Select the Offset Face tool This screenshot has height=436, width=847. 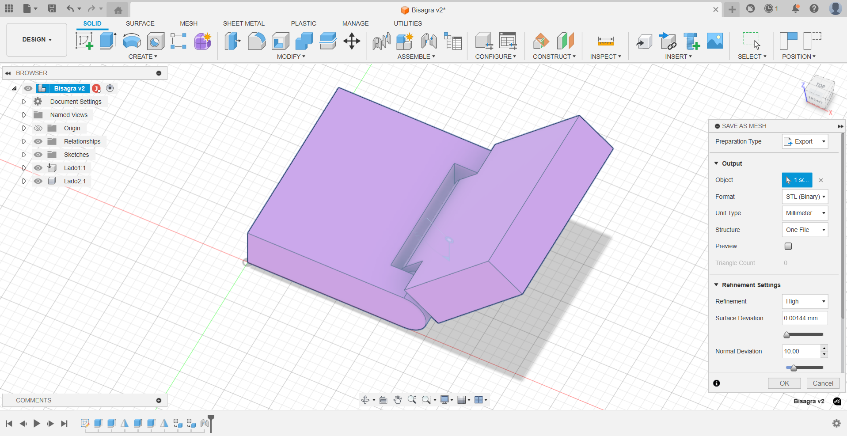point(328,41)
